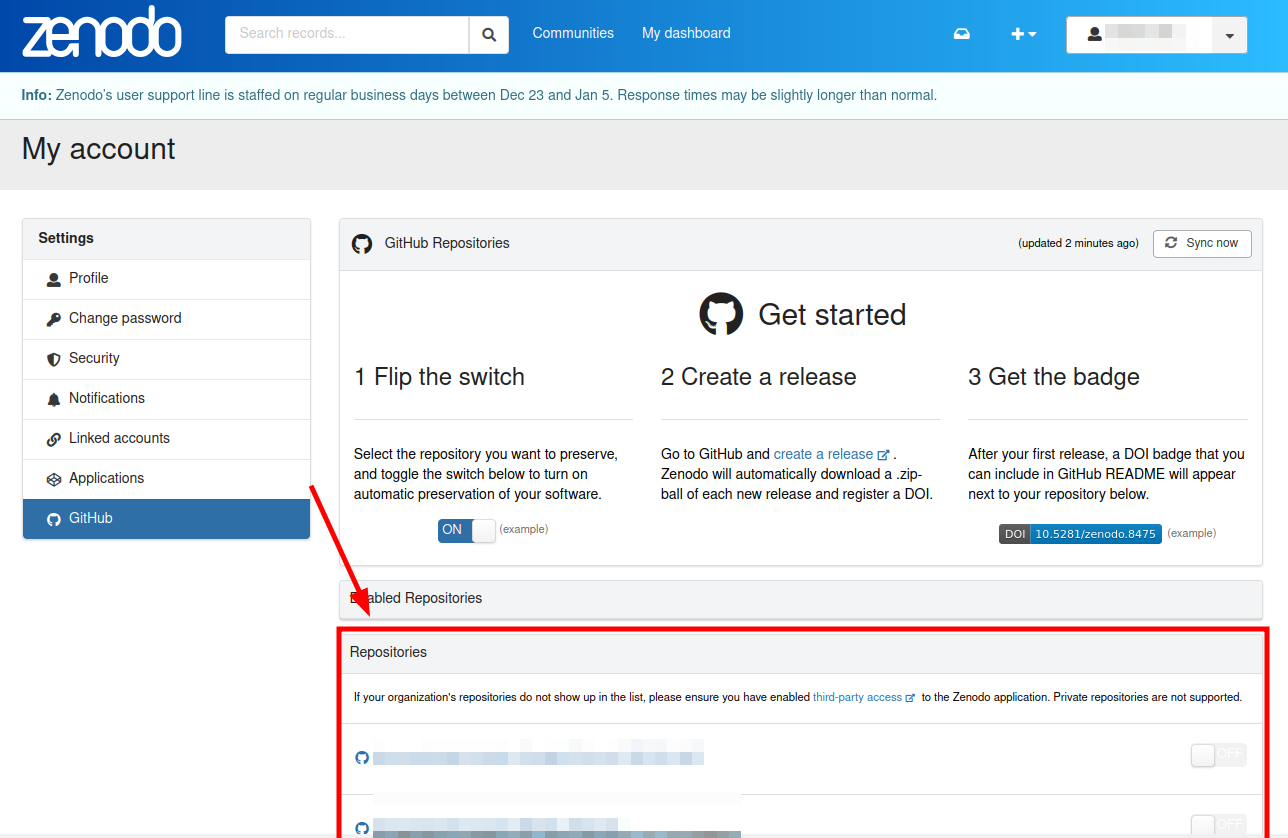
Task: Open Applications settings
Action: tap(166, 479)
